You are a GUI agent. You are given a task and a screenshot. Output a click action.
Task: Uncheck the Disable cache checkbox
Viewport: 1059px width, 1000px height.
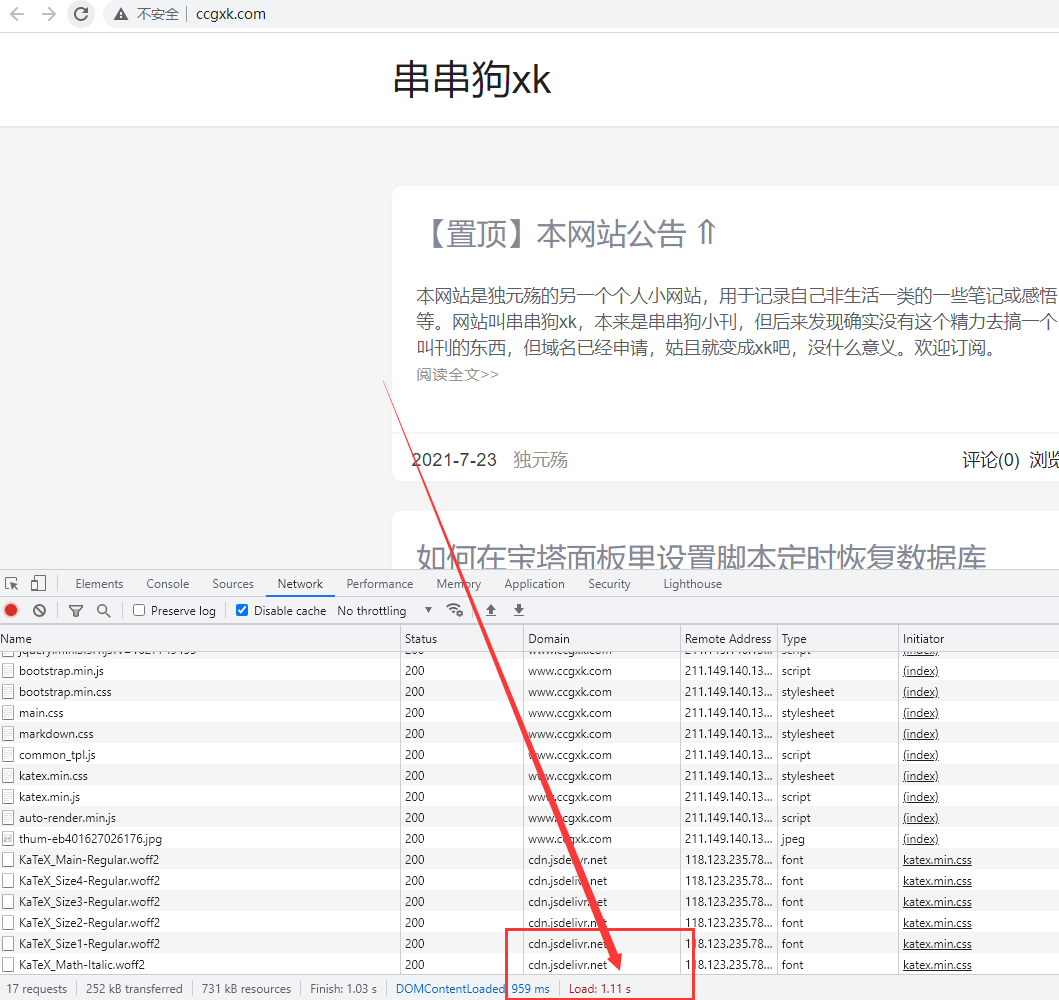pos(242,610)
